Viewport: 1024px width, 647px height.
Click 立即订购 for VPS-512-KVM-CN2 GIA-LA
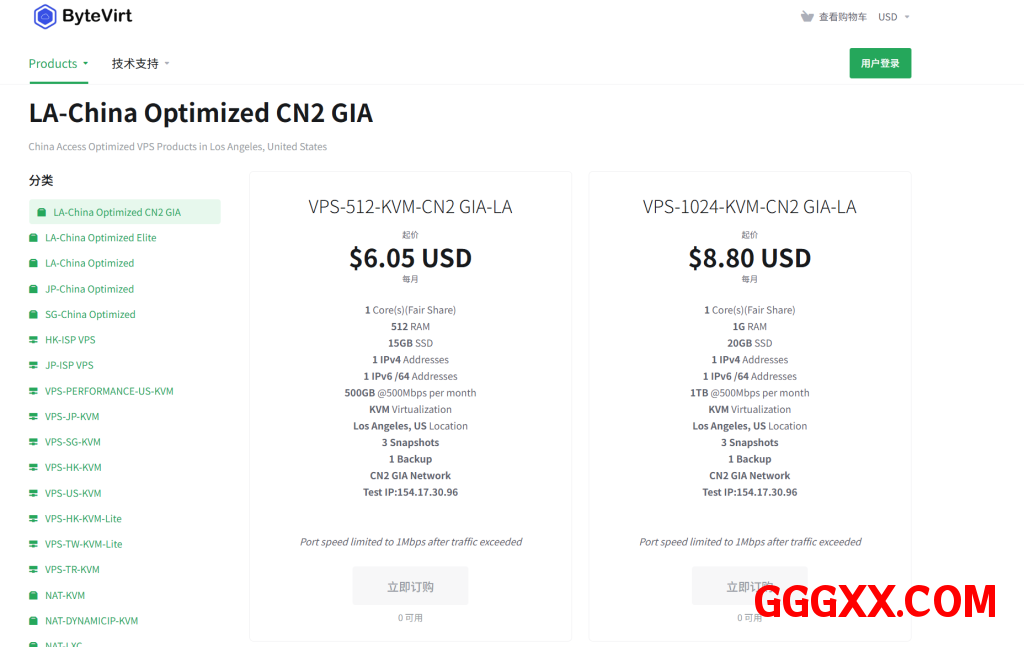coord(410,587)
